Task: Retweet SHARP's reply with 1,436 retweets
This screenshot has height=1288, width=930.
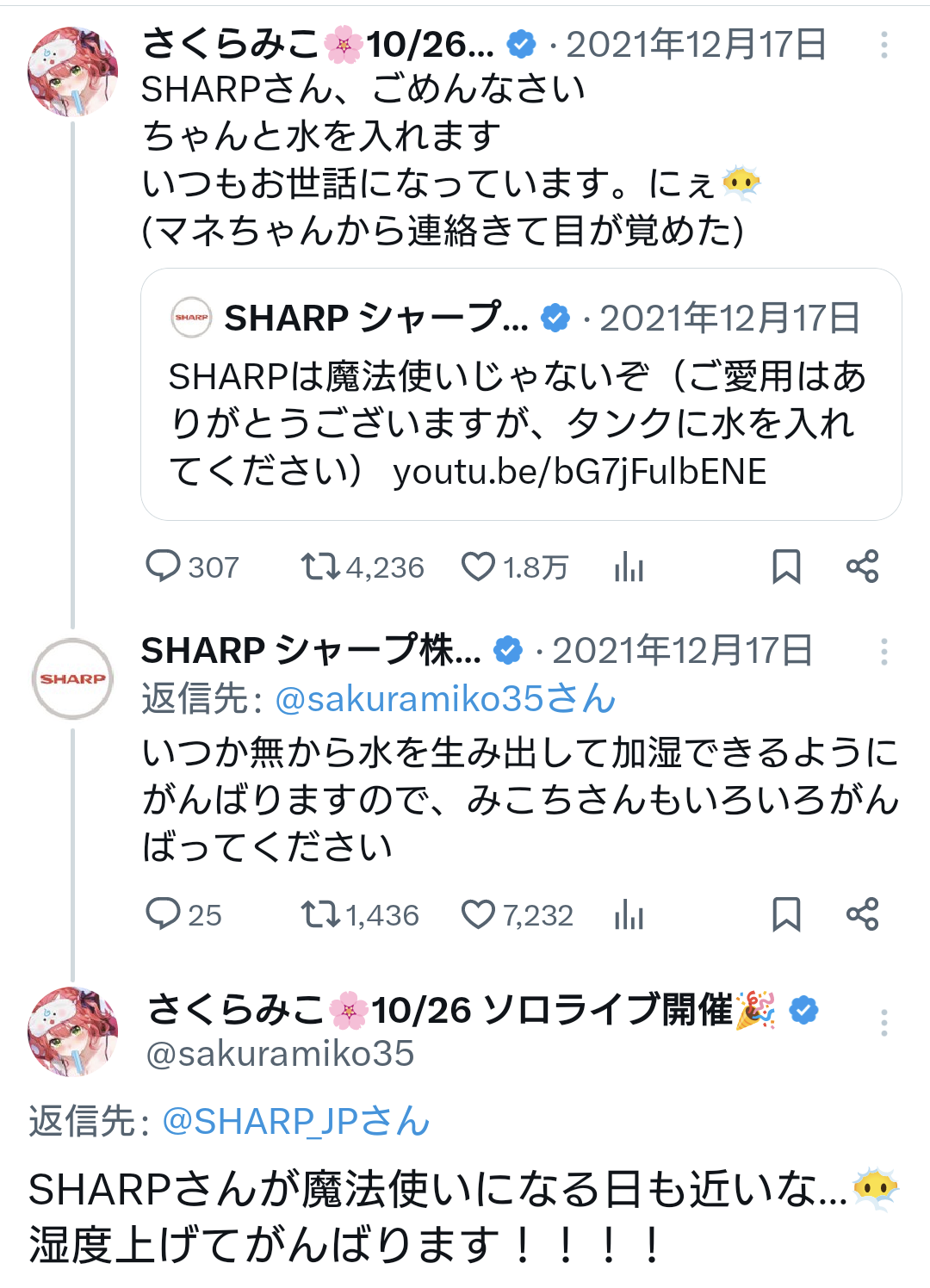Action: (319, 914)
